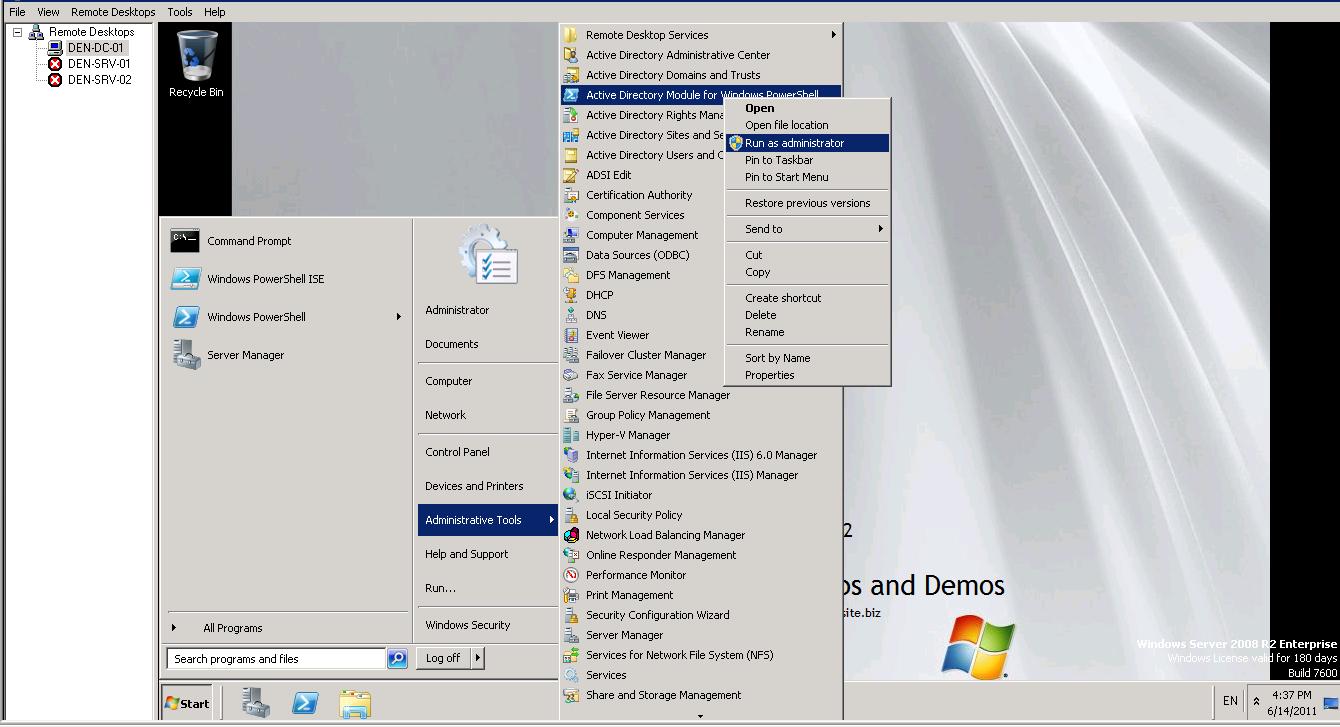1340x727 pixels.
Task: Launch Windows PowerShell ISE icon
Action: (185, 279)
